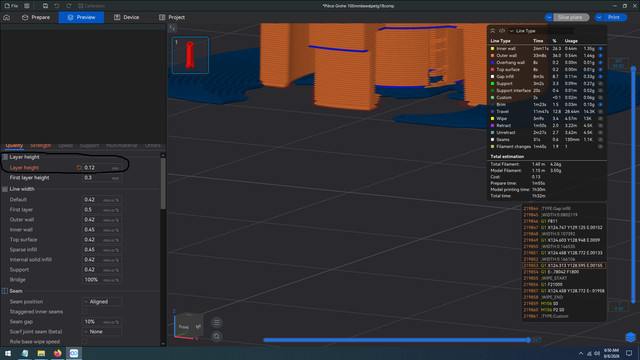Open the Line Type view dropdown
Viewport: 640px width, 360px height.
point(522,31)
